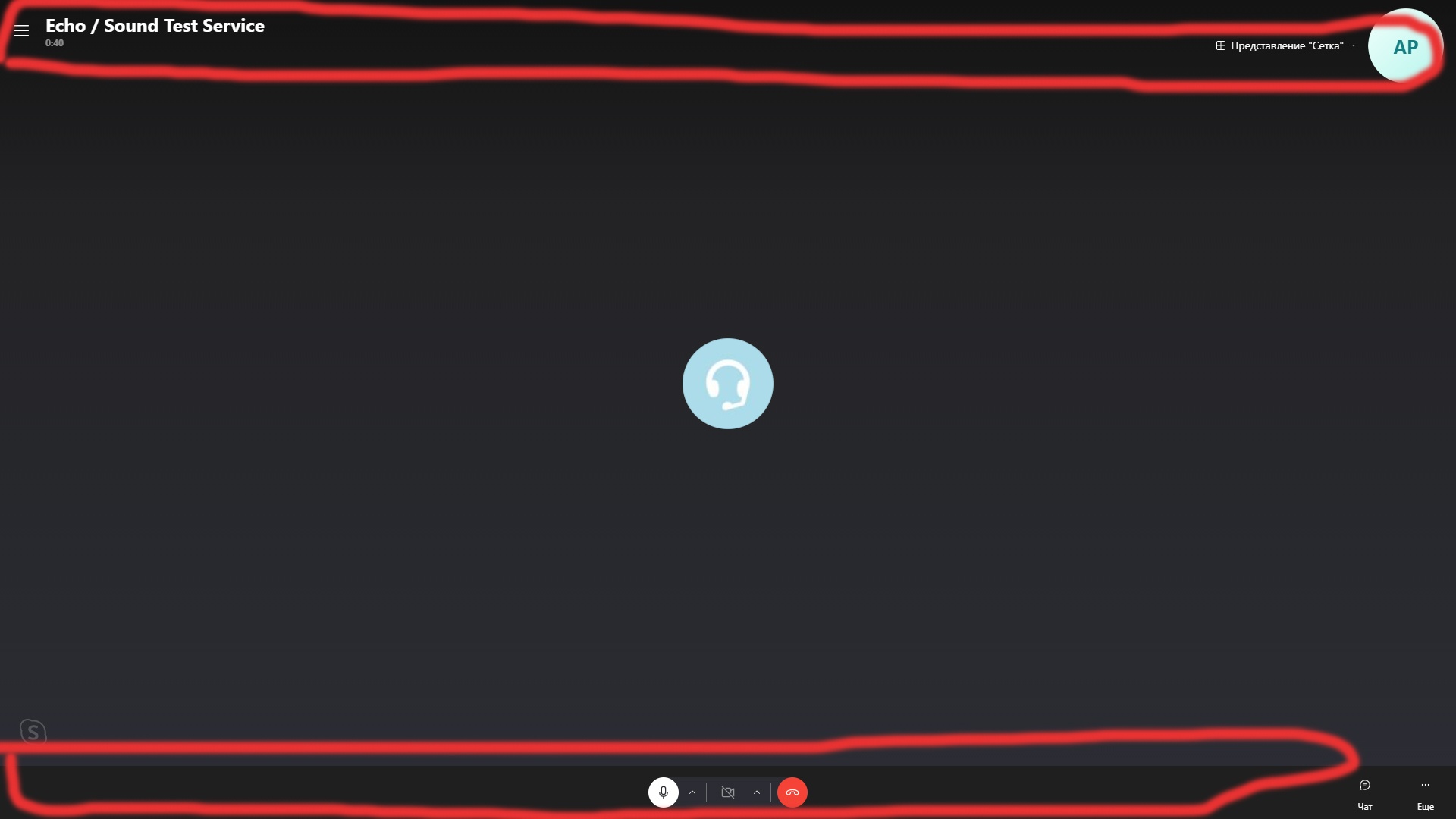Click the call timer duration display
This screenshot has width=1456, height=819.
click(x=54, y=42)
